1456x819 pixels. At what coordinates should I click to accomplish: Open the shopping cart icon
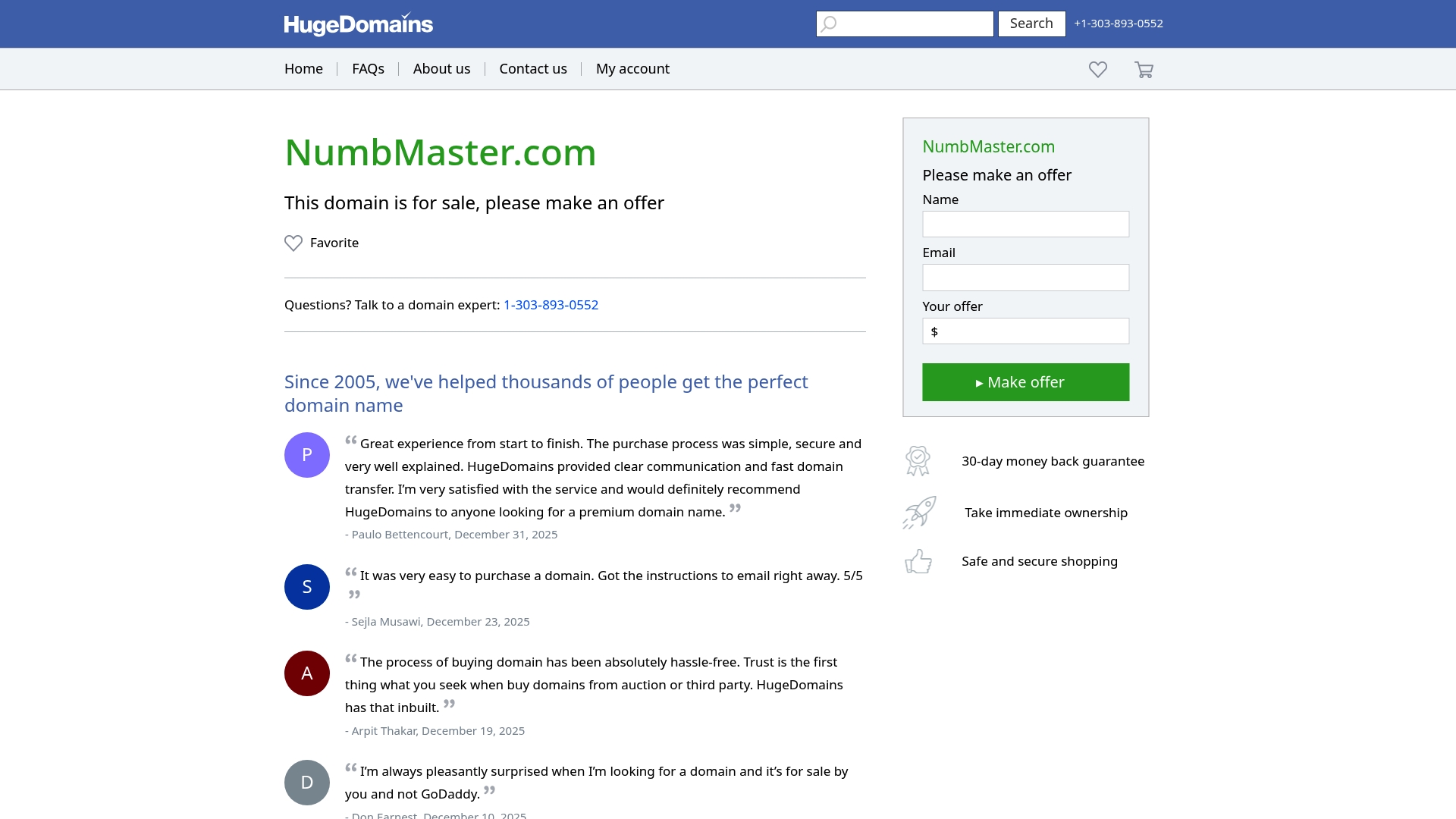point(1144,69)
